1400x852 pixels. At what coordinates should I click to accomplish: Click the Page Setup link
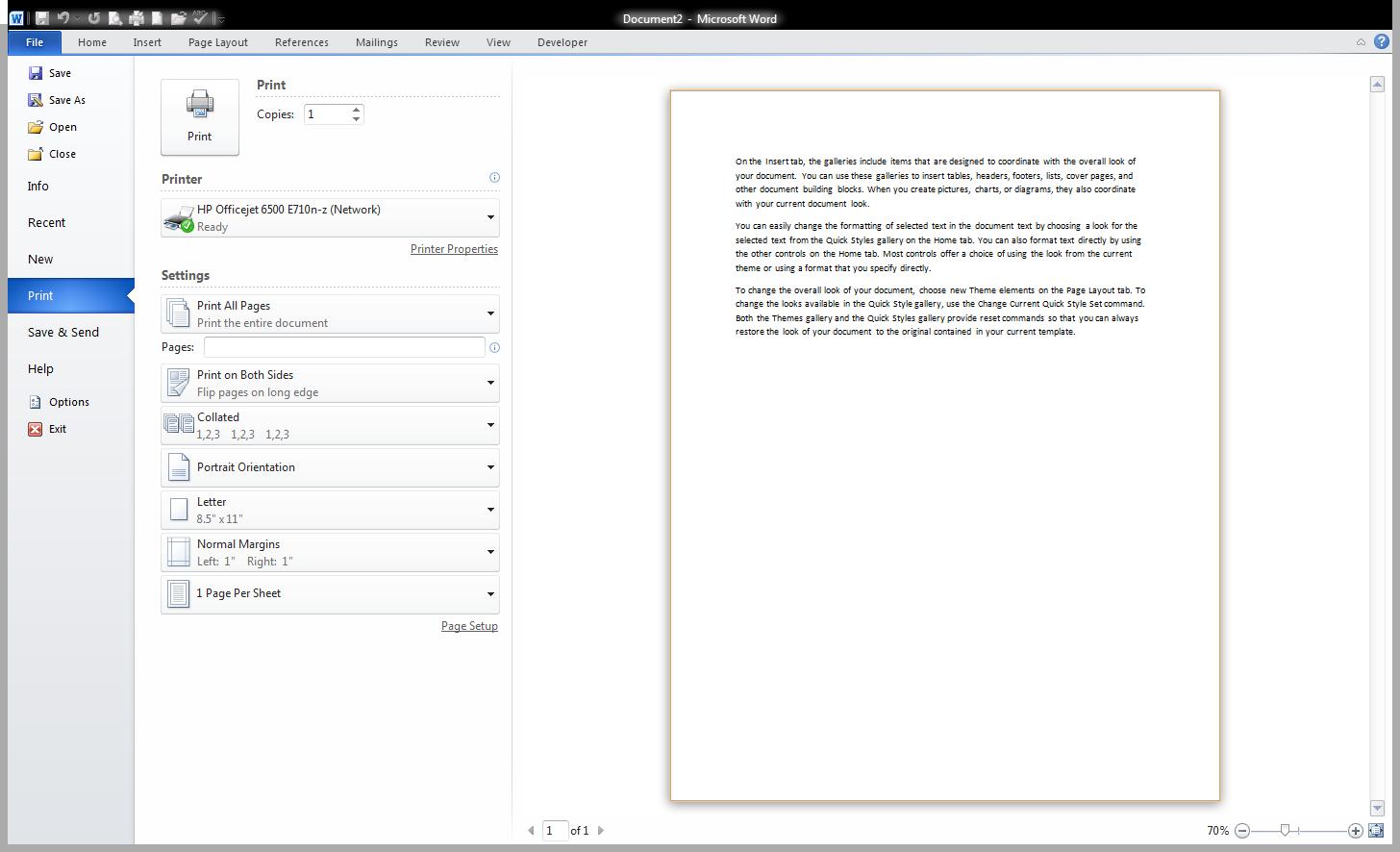tap(469, 625)
